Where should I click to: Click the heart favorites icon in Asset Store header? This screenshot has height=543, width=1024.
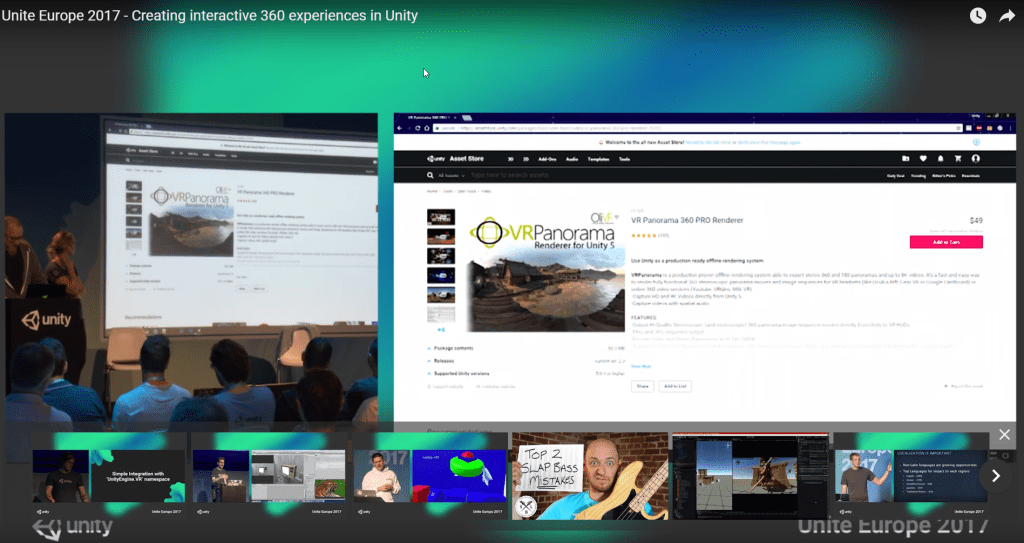tap(922, 158)
